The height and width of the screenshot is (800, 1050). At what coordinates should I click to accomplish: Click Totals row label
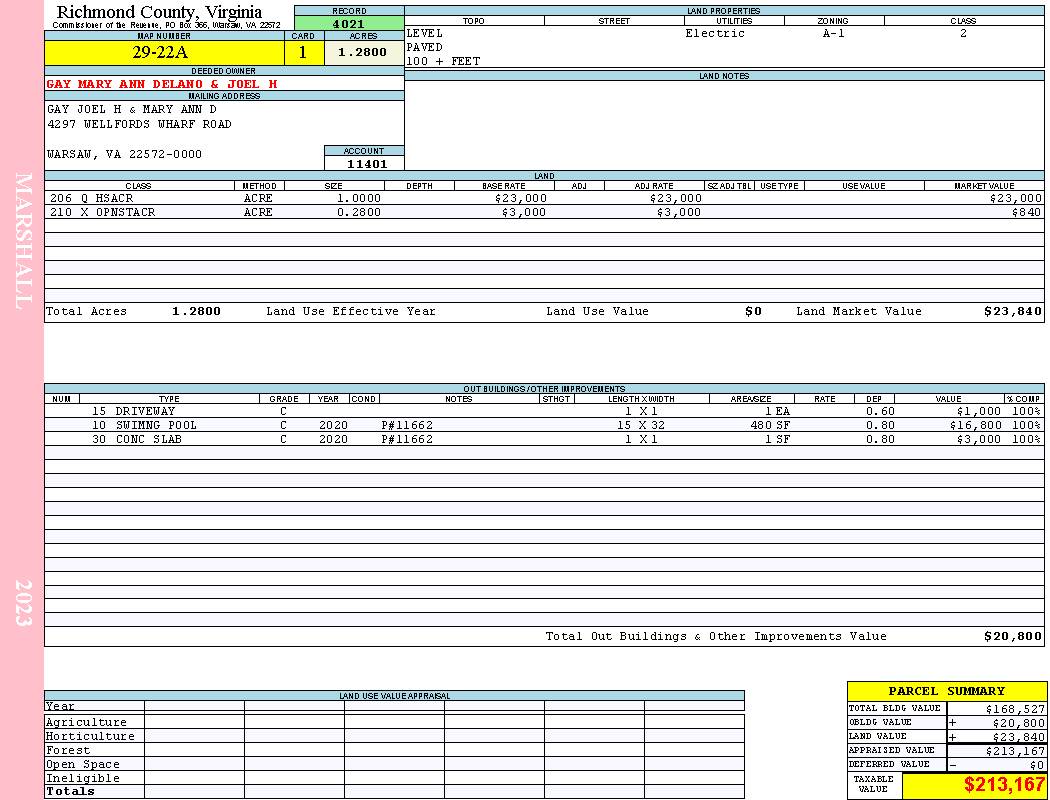pyautogui.click(x=70, y=791)
